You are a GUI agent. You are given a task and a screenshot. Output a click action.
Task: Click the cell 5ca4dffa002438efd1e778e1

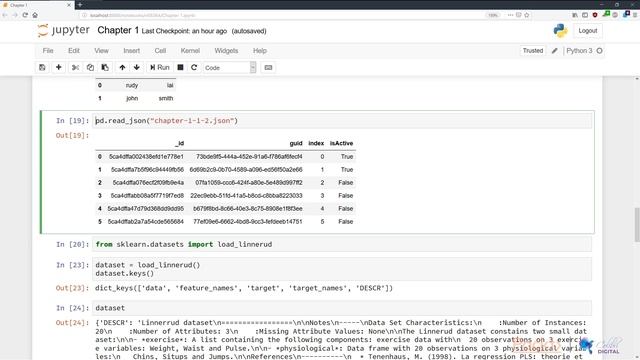tap(146, 157)
